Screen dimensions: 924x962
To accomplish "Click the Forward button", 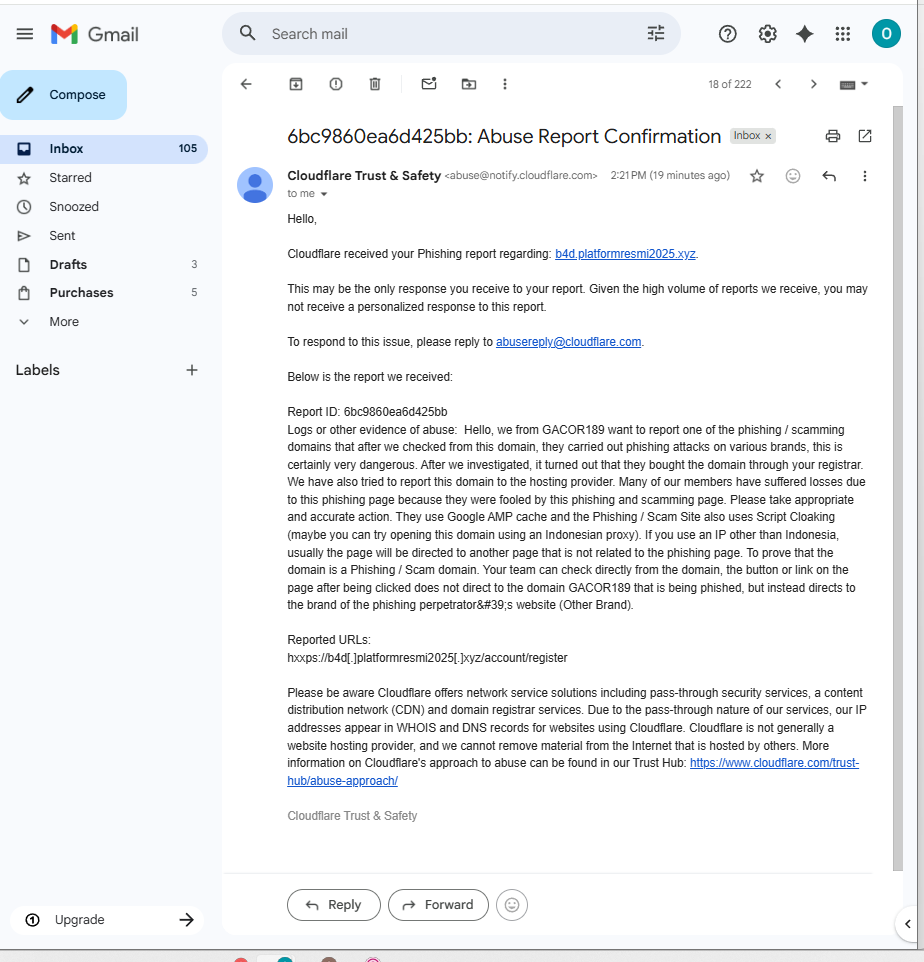I will 438,905.
